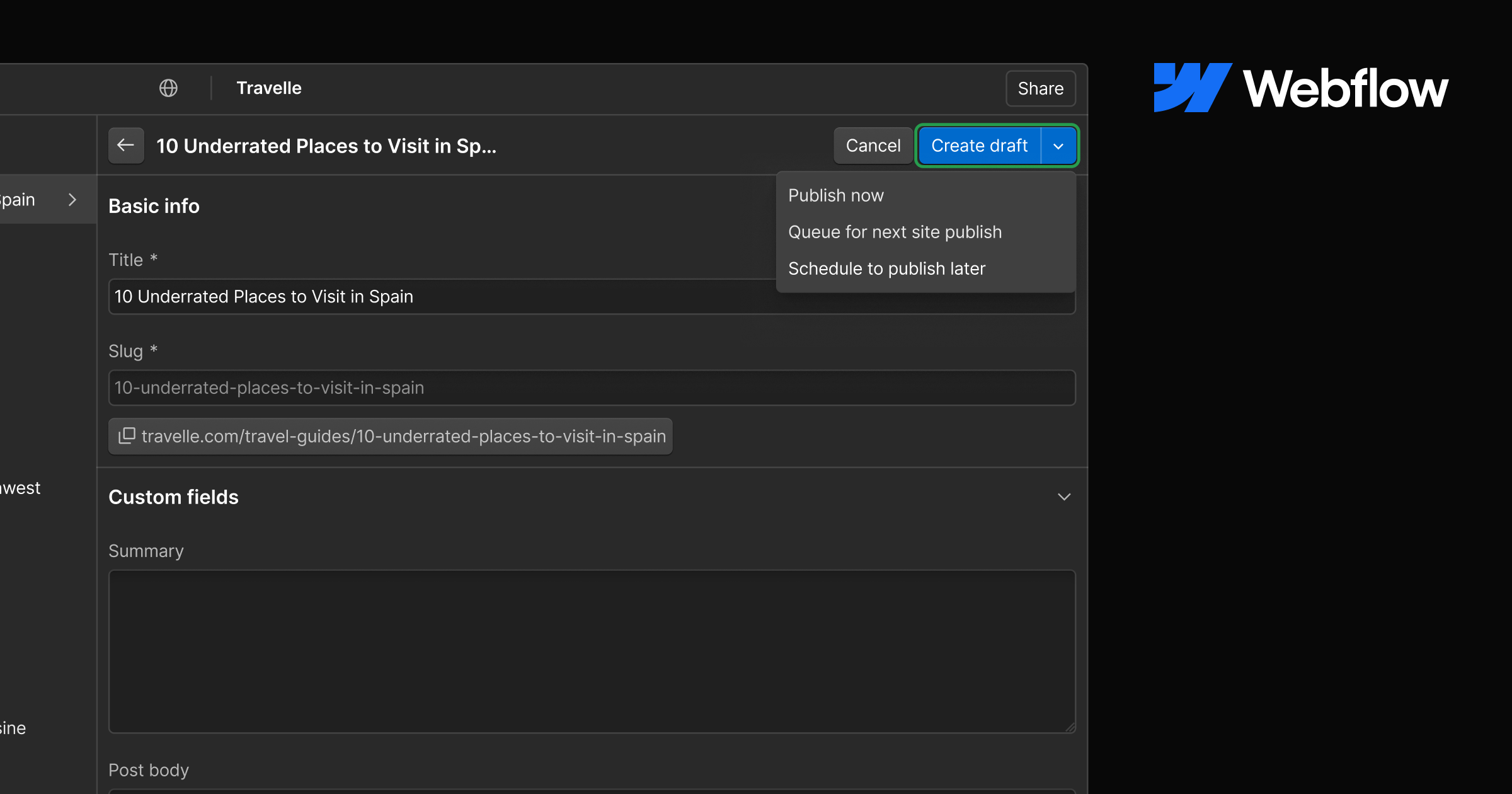Collapse the Custom fields section chevron
Screen dimensions: 1512x794
coord(1064,497)
